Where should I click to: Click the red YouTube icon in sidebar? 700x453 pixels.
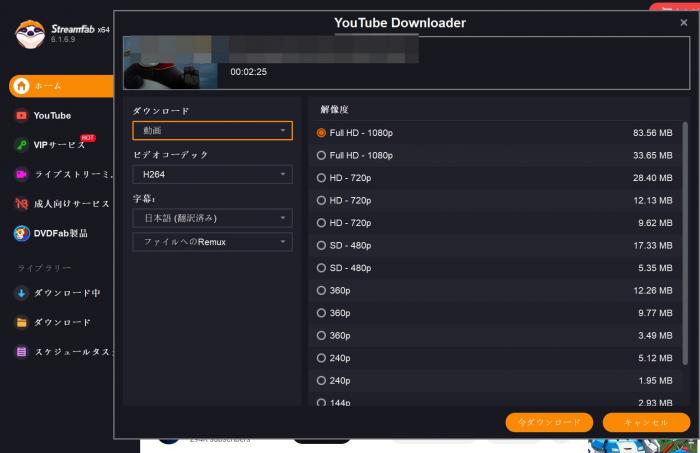point(21,116)
